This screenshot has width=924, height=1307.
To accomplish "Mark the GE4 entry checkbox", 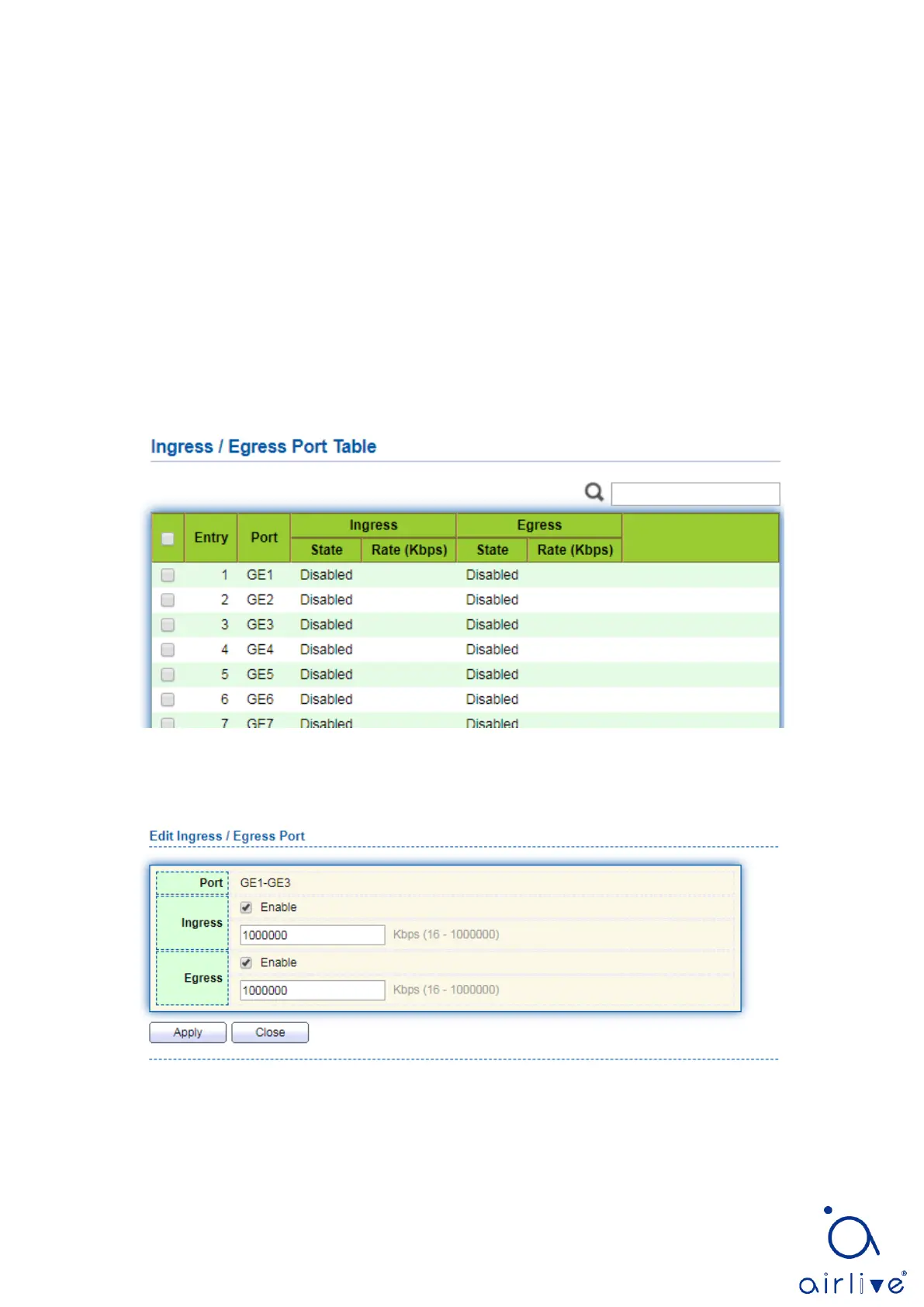I will (168, 650).
